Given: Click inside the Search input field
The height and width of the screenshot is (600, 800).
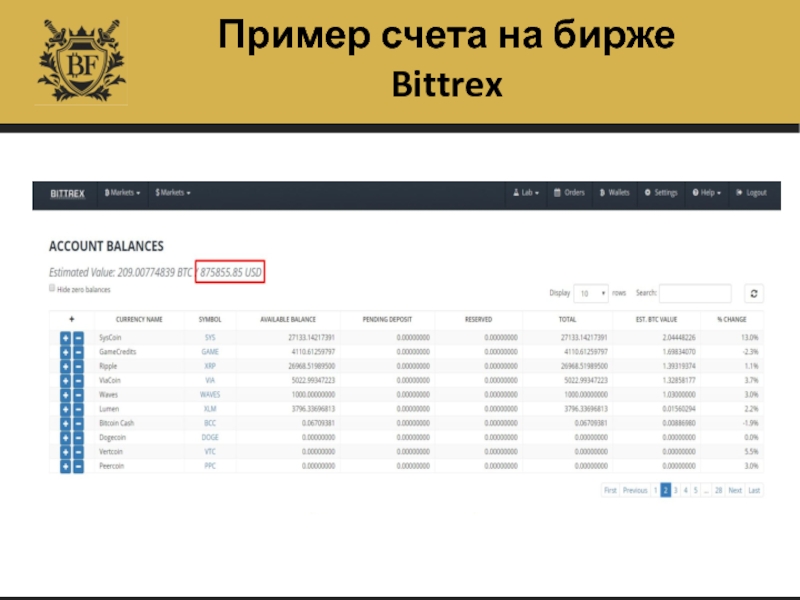Looking at the screenshot, I should coord(695,293).
